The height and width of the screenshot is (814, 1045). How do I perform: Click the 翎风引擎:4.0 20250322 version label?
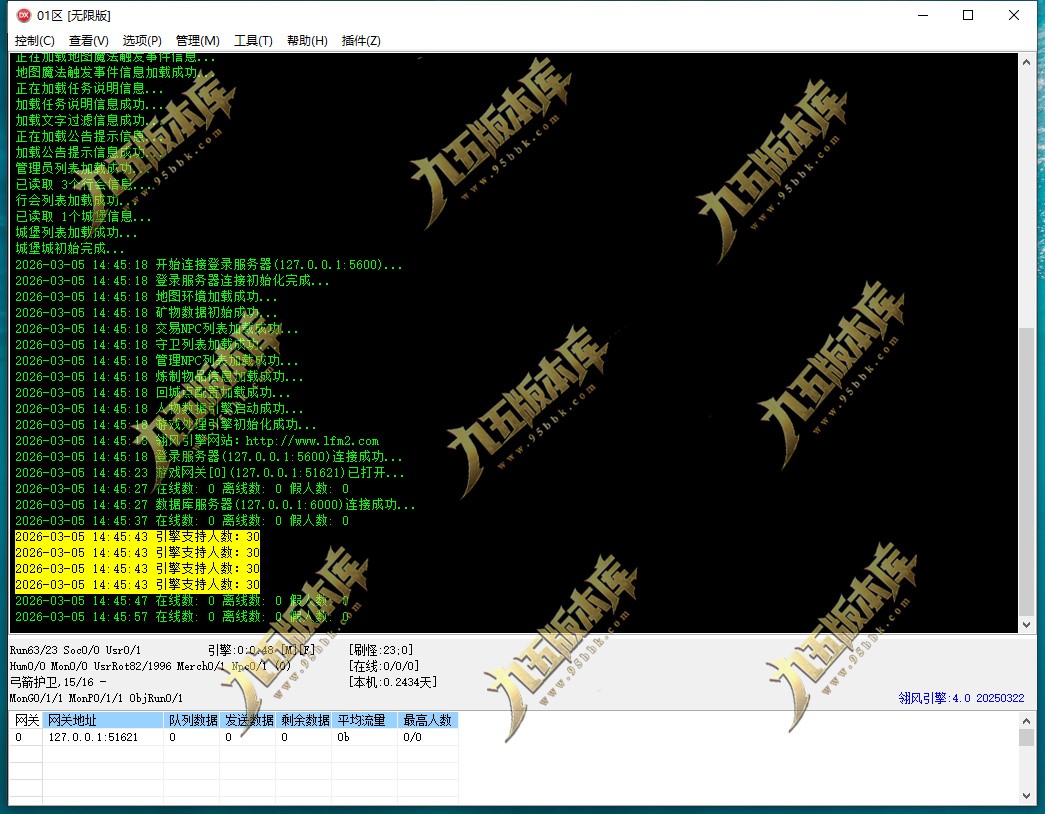click(x=961, y=698)
